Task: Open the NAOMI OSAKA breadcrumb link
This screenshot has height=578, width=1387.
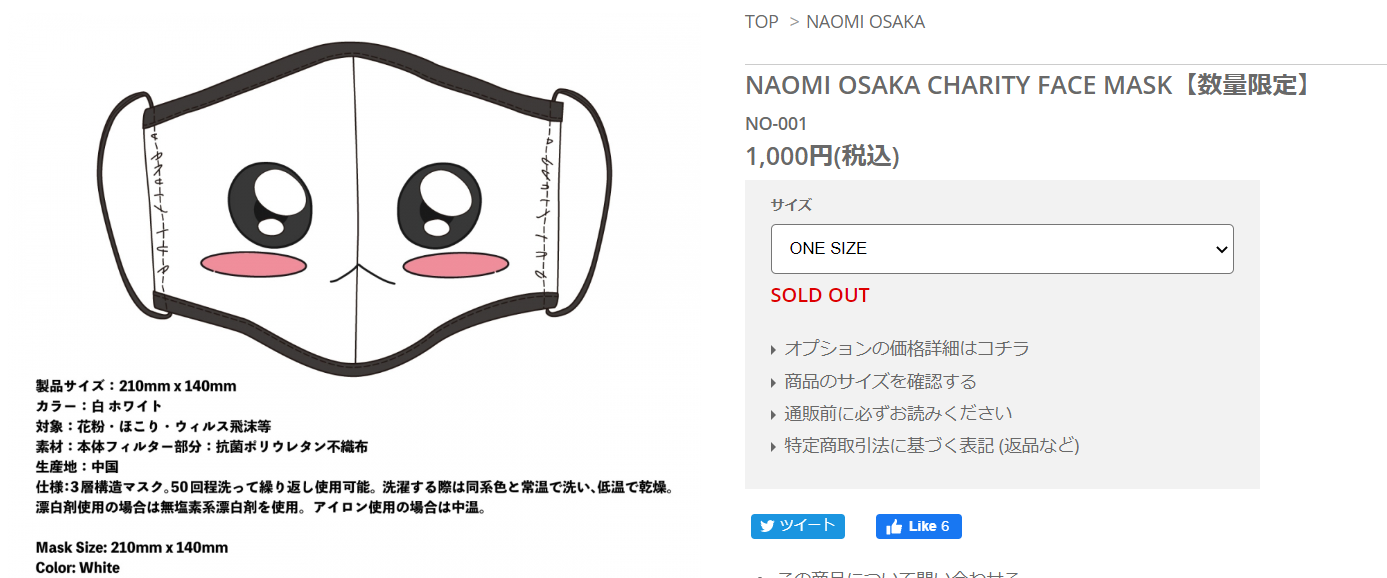Action: [x=866, y=21]
